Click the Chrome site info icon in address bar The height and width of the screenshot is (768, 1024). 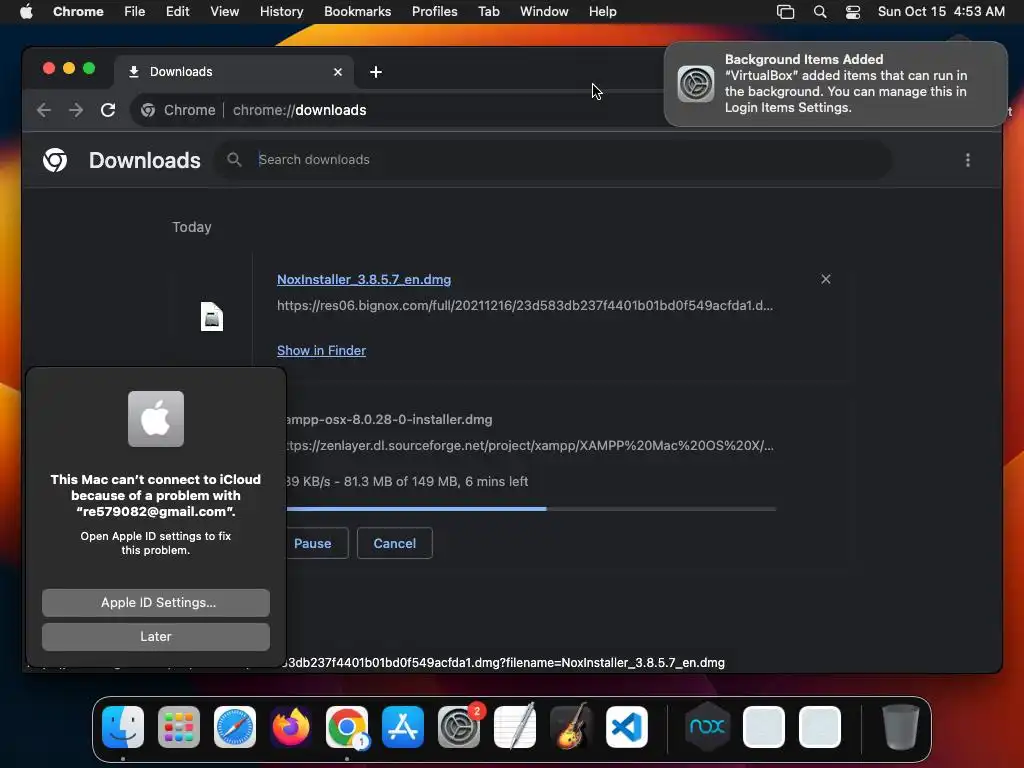[x=148, y=110]
